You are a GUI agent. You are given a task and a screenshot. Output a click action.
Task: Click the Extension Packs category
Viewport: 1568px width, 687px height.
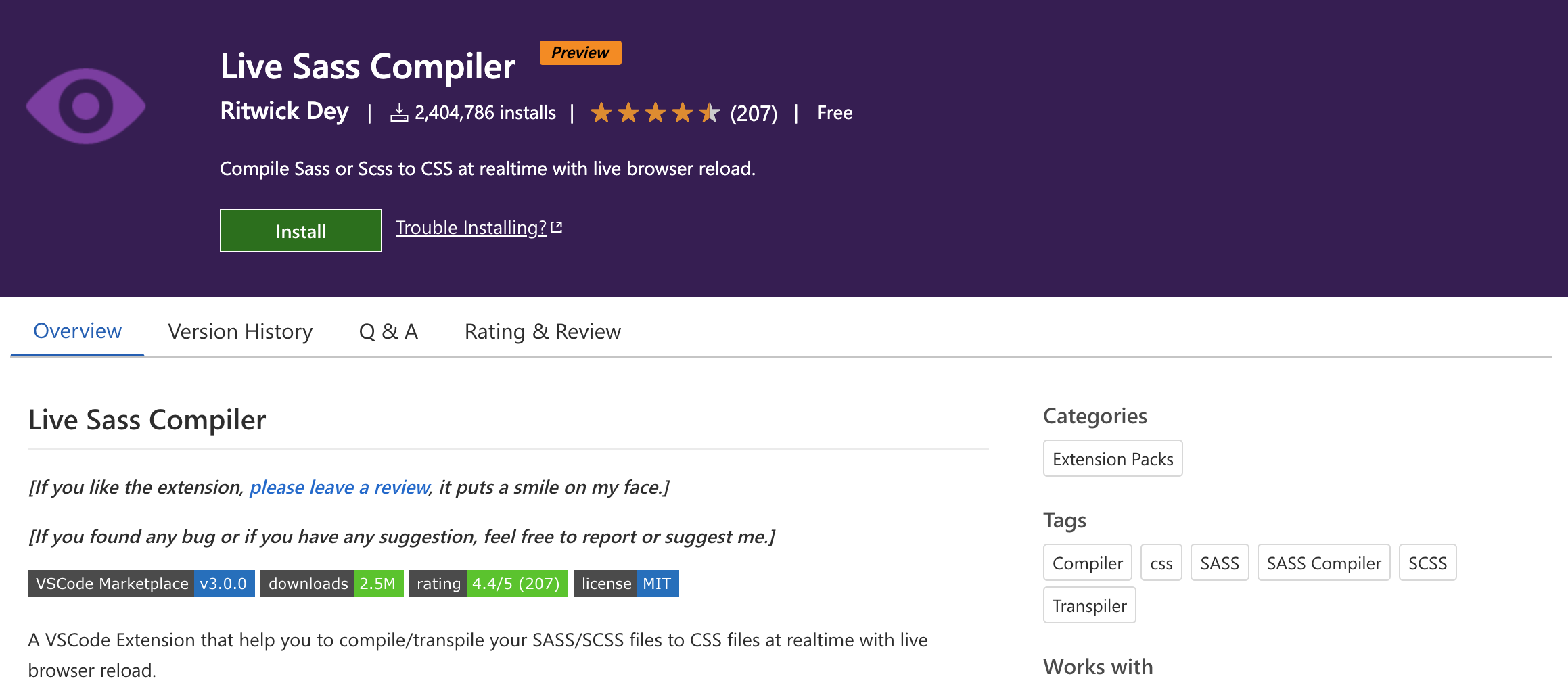pos(1112,459)
